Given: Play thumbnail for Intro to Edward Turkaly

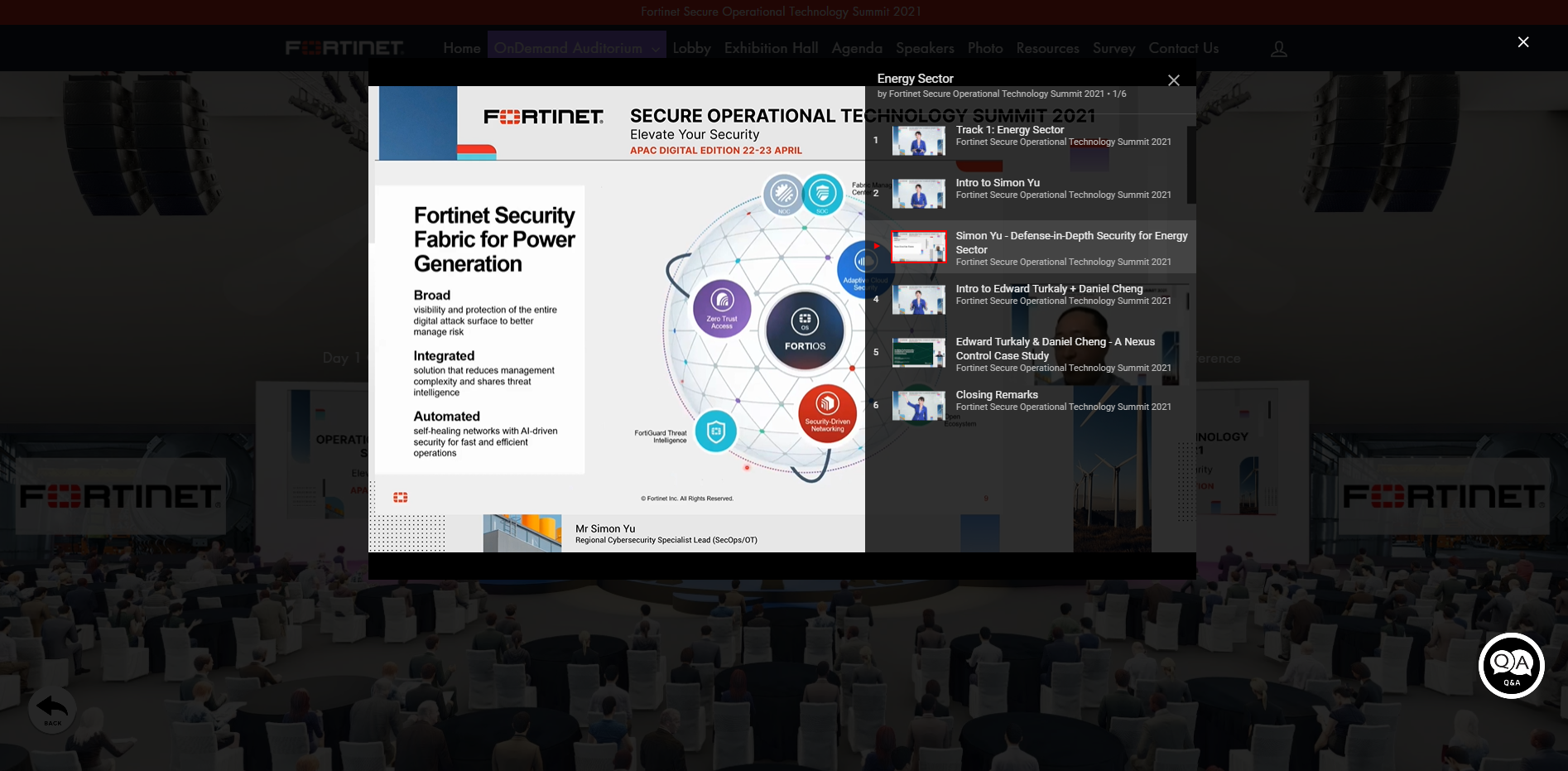Looking at the screenshot, I should coord(918,300).
